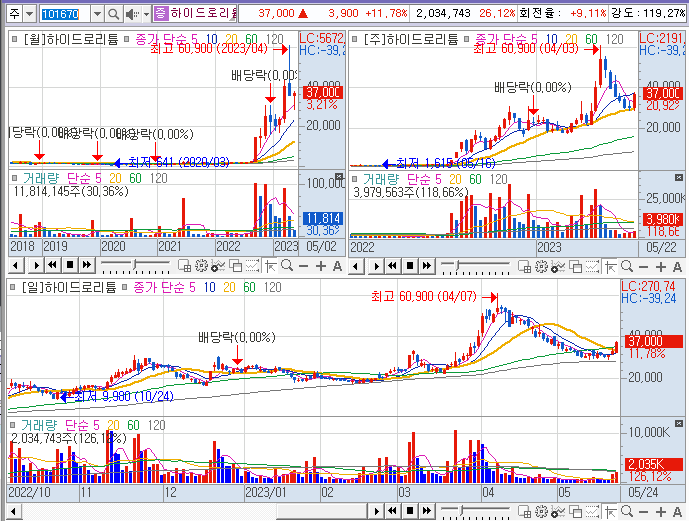This screenshot has width=689, height=521.
Task: Fast-forward the monthly chart replay
Action: coord(87,265)
